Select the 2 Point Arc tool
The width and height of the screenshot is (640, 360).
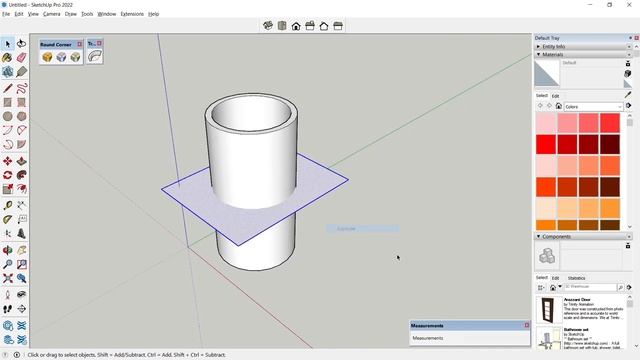(22, 130)
